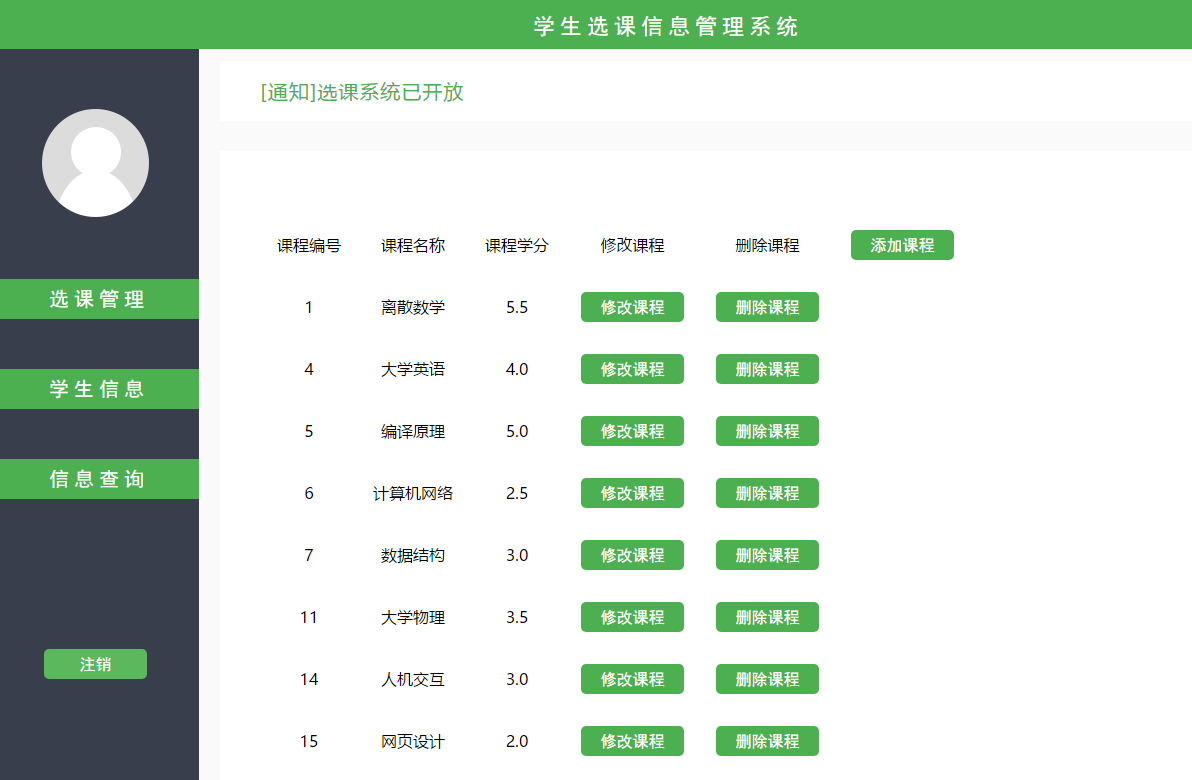The height and width of the screenshot is (780, 1192).
Task: Select the course name 大学物理
Action: (x=413, y=617)
